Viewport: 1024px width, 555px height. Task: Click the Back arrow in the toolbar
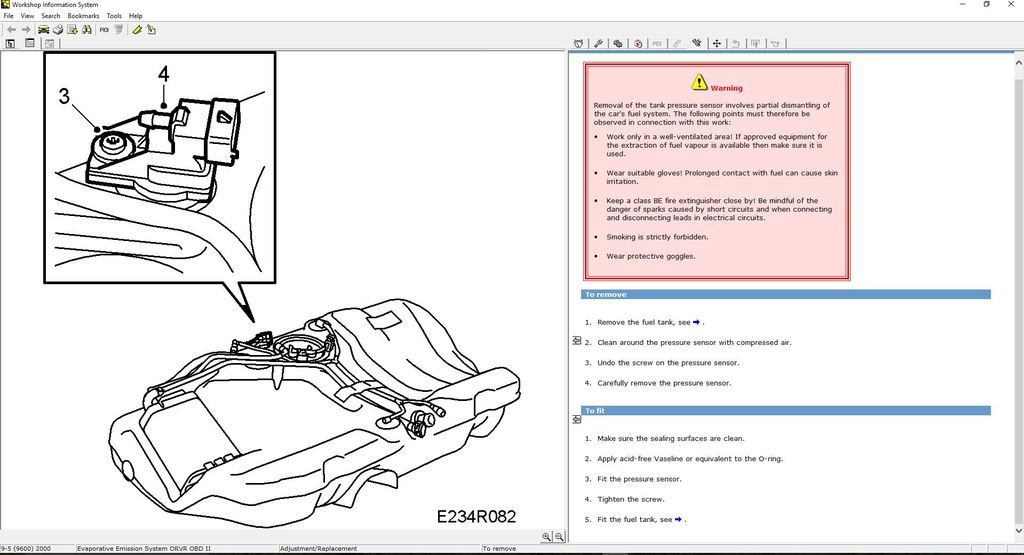coord(11,30)
